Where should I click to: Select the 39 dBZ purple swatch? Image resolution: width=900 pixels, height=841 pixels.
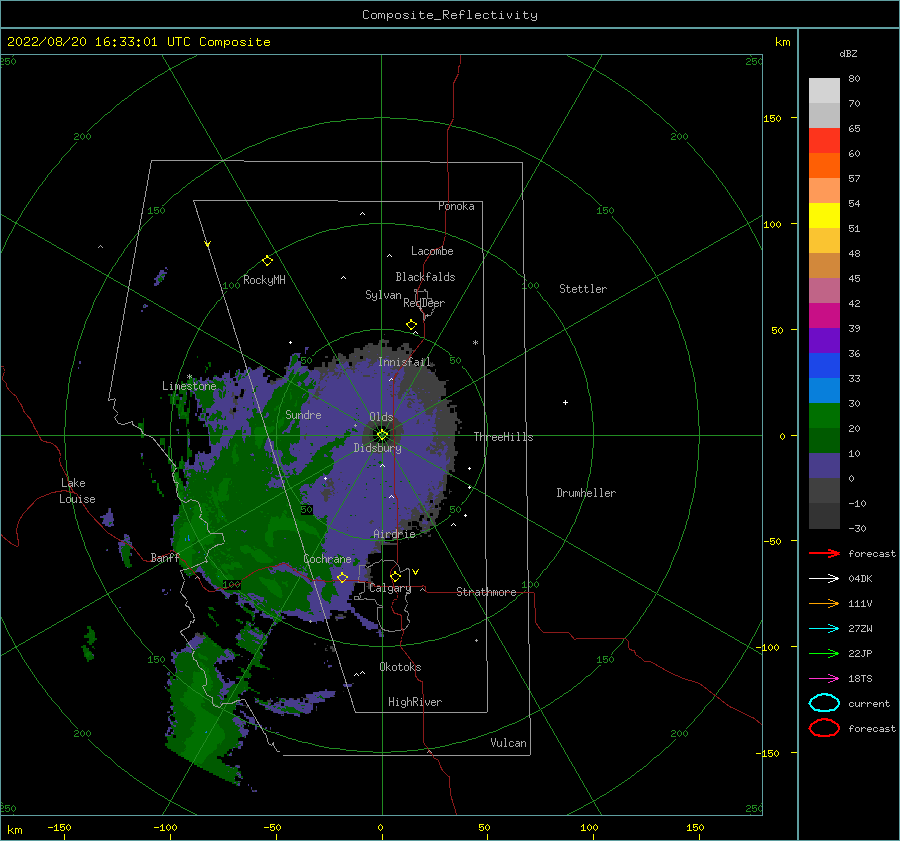click(824, 340)
